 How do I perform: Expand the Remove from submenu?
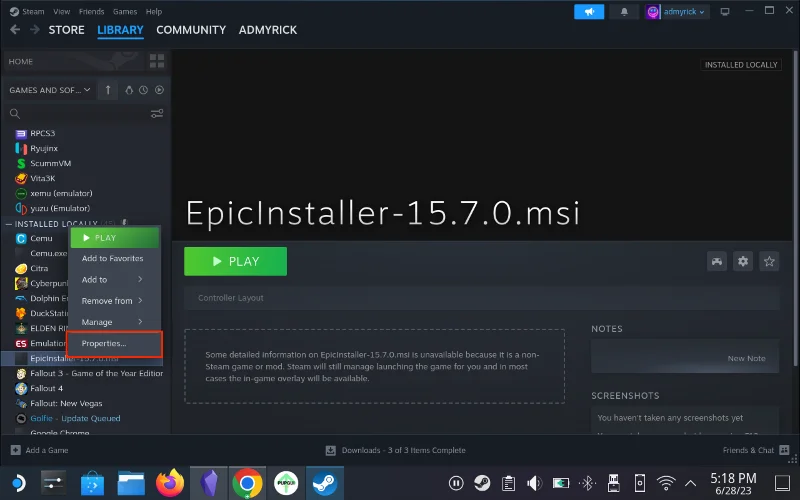[x=114, y=301]
